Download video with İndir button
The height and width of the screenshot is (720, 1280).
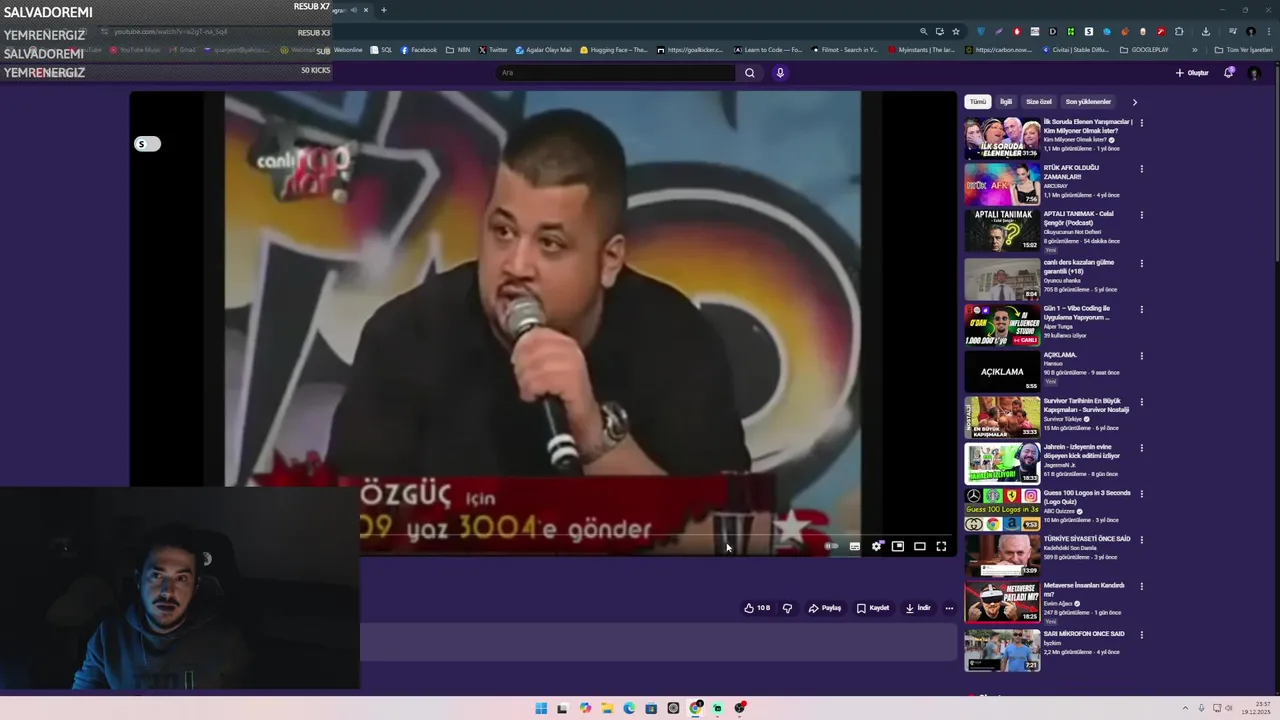(918, 608)
